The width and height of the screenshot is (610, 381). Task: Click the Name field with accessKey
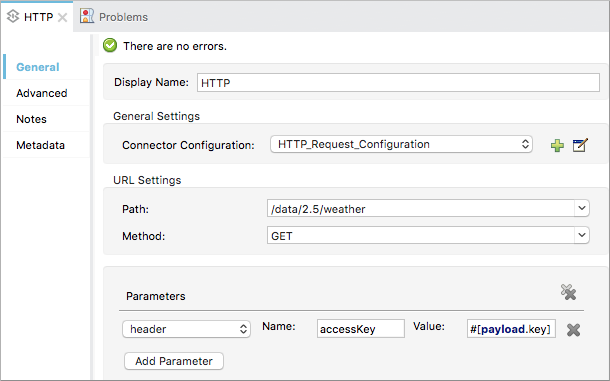[361, 329]
